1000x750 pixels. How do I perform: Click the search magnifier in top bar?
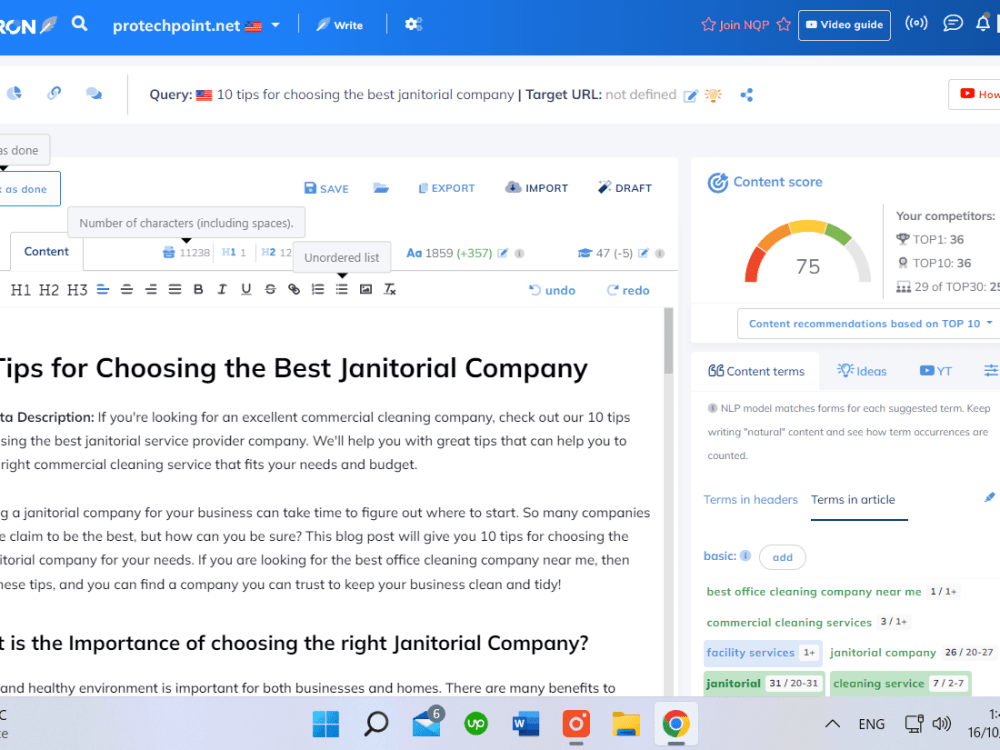[79, 24]
